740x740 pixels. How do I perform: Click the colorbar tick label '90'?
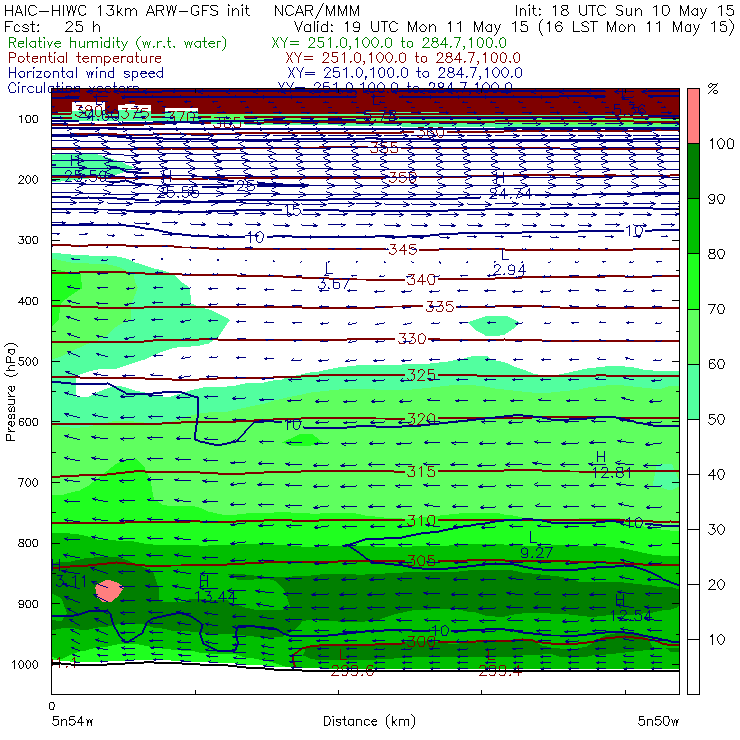click(716, 199)
